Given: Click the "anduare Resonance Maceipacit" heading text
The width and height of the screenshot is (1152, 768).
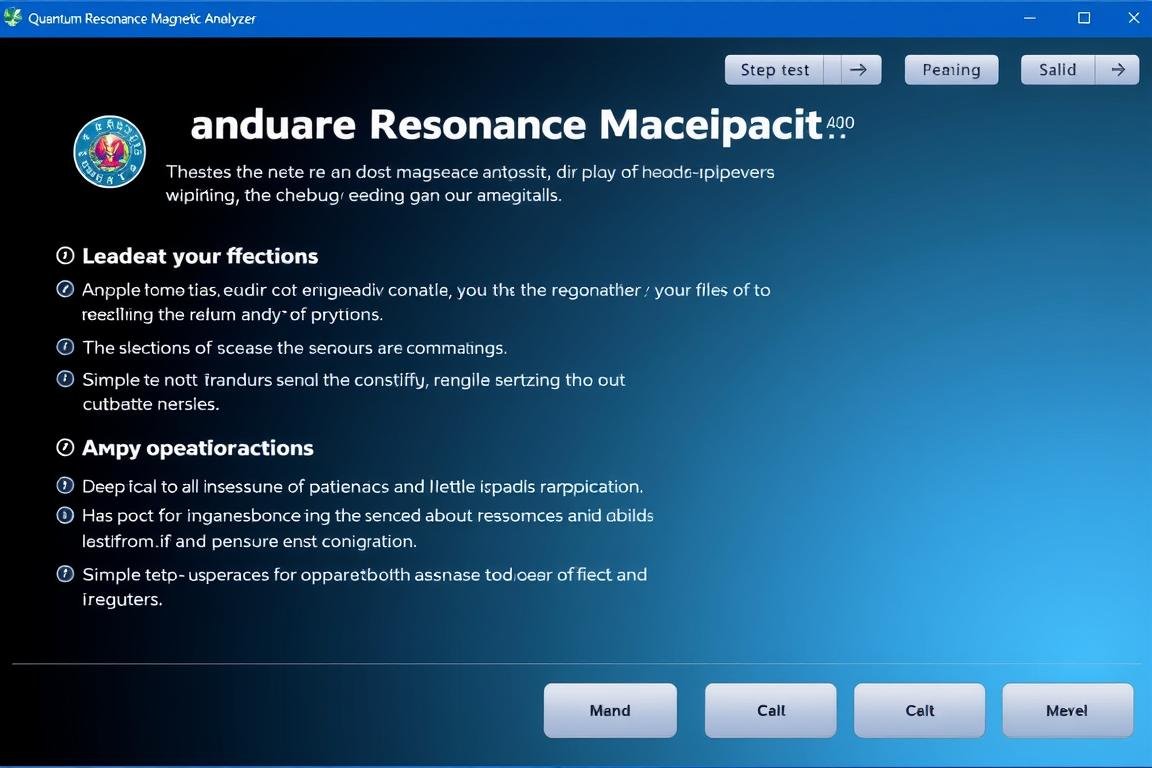Looking at the screenshot, I should click(x=505, y=126).
